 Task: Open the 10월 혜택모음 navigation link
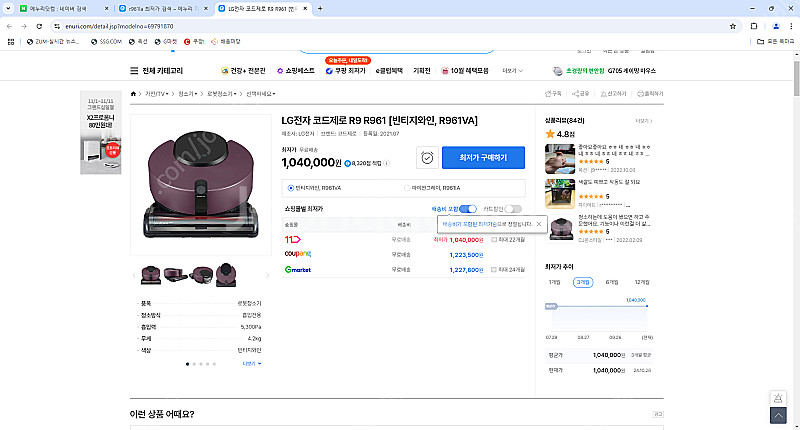tap(465, 71)
